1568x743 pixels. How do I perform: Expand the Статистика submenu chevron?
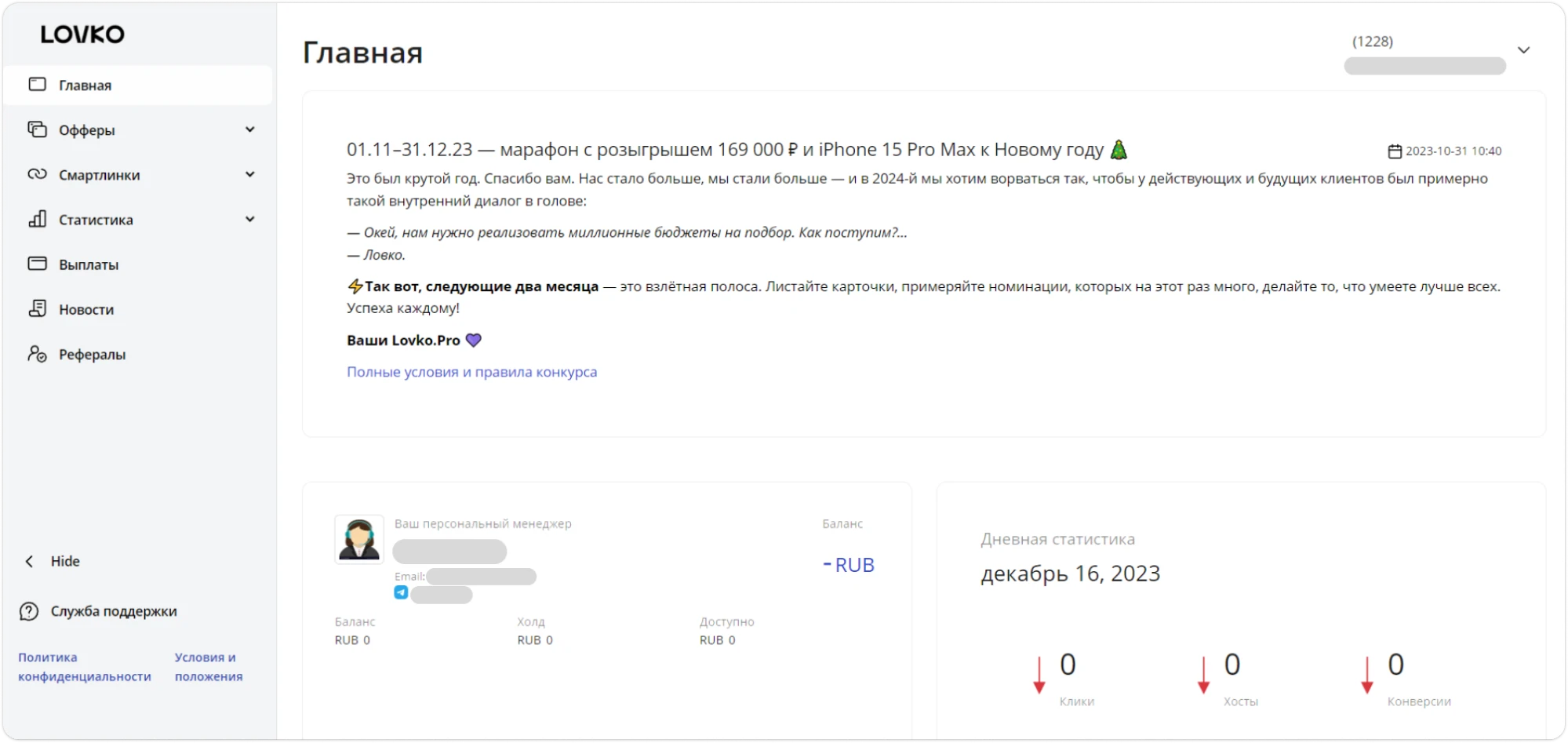pyautogui.click(x=250, y=219)
